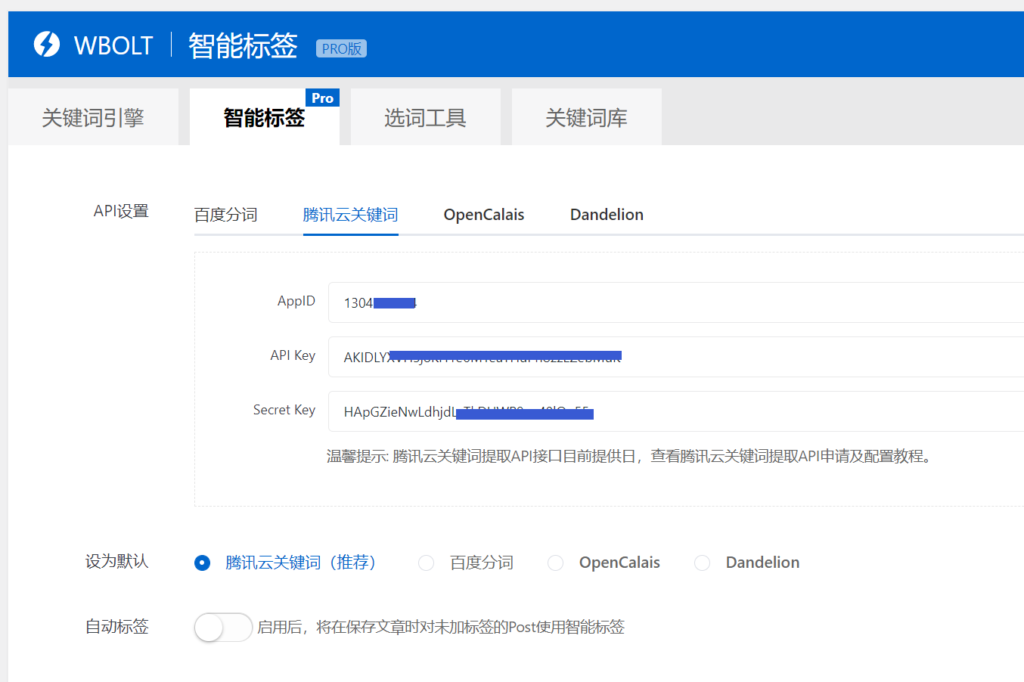Click the WBOLT lightning bolt logo icon
Image resolution: width=1024 pixels, height=682 pixels.
click(x=46, y=44)
